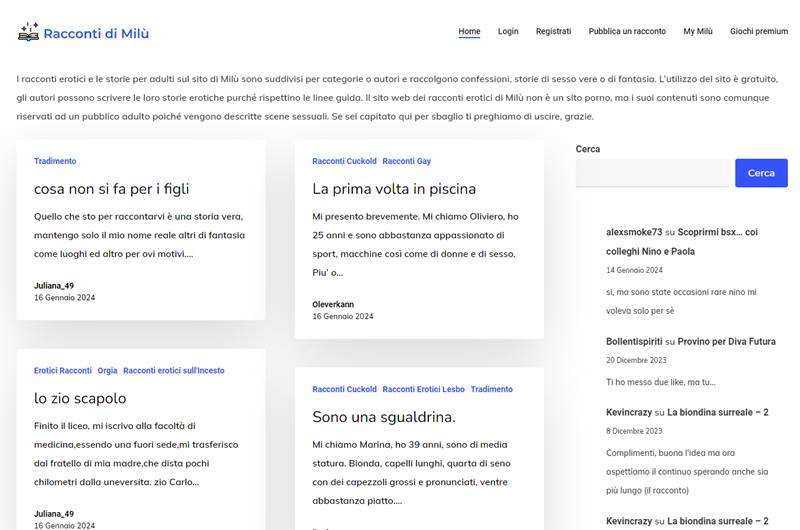Open author Juliana_49 under cosa non si fa

tap(54, 286)
